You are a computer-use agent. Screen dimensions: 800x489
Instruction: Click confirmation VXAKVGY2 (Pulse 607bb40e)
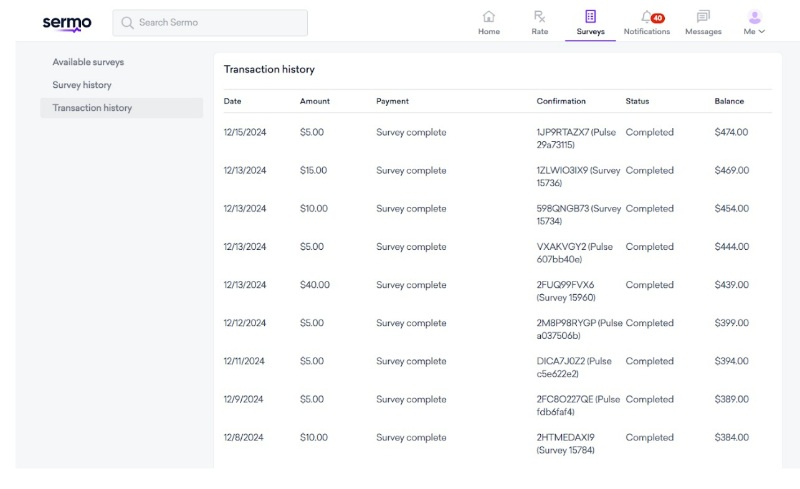pyautogui.click(x=574, y=253)
